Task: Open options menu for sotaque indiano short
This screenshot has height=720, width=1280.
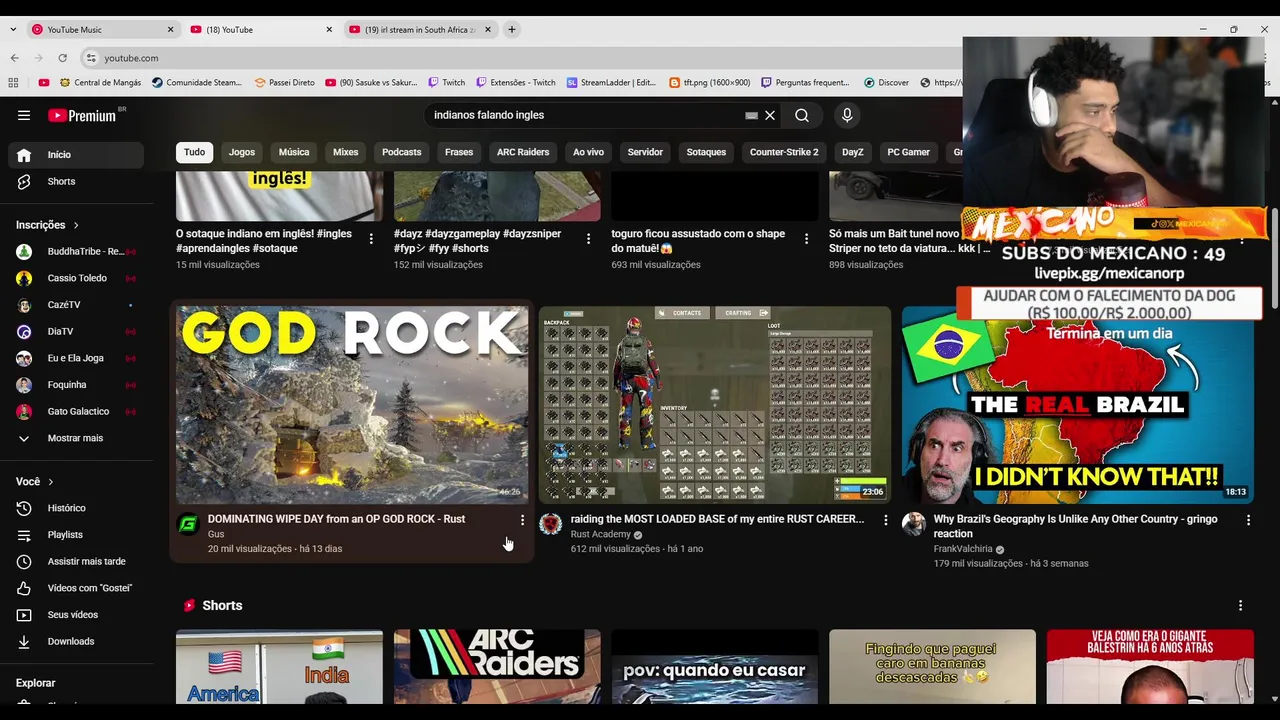Action: point(371,239)
